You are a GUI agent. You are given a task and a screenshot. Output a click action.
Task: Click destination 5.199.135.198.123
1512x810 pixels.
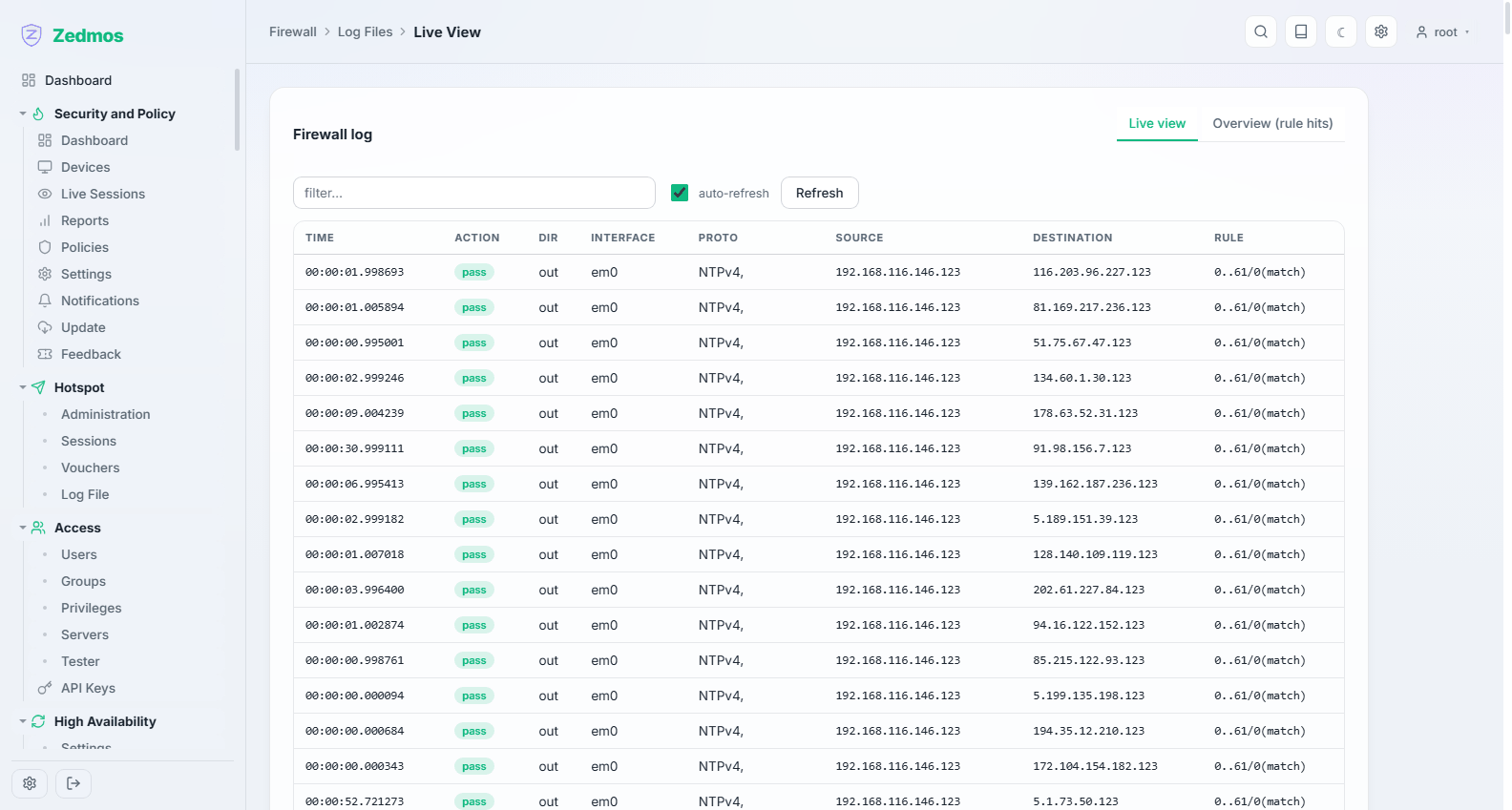(1089, 696)
